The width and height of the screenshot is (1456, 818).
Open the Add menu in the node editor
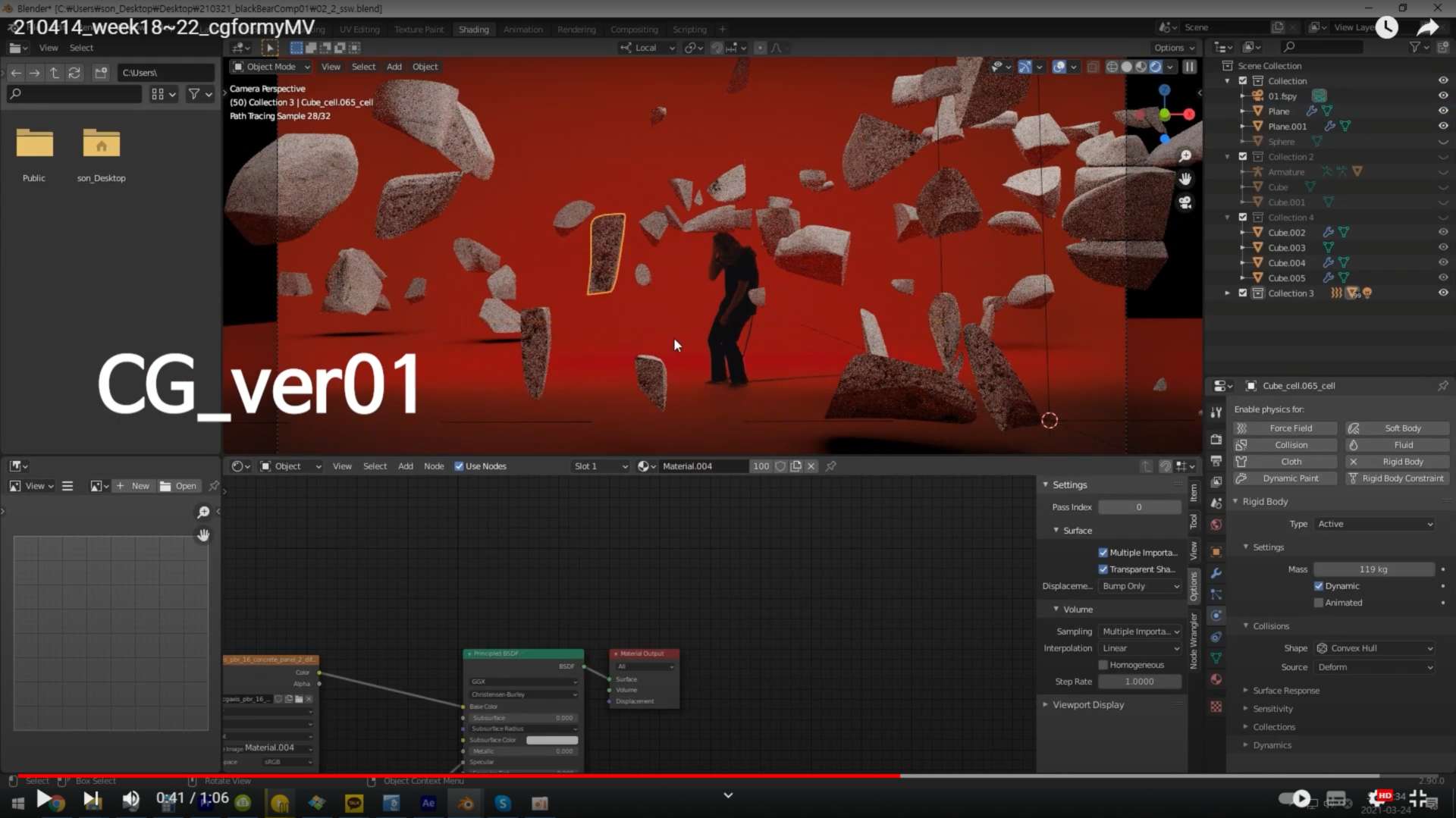coord(406,466)
